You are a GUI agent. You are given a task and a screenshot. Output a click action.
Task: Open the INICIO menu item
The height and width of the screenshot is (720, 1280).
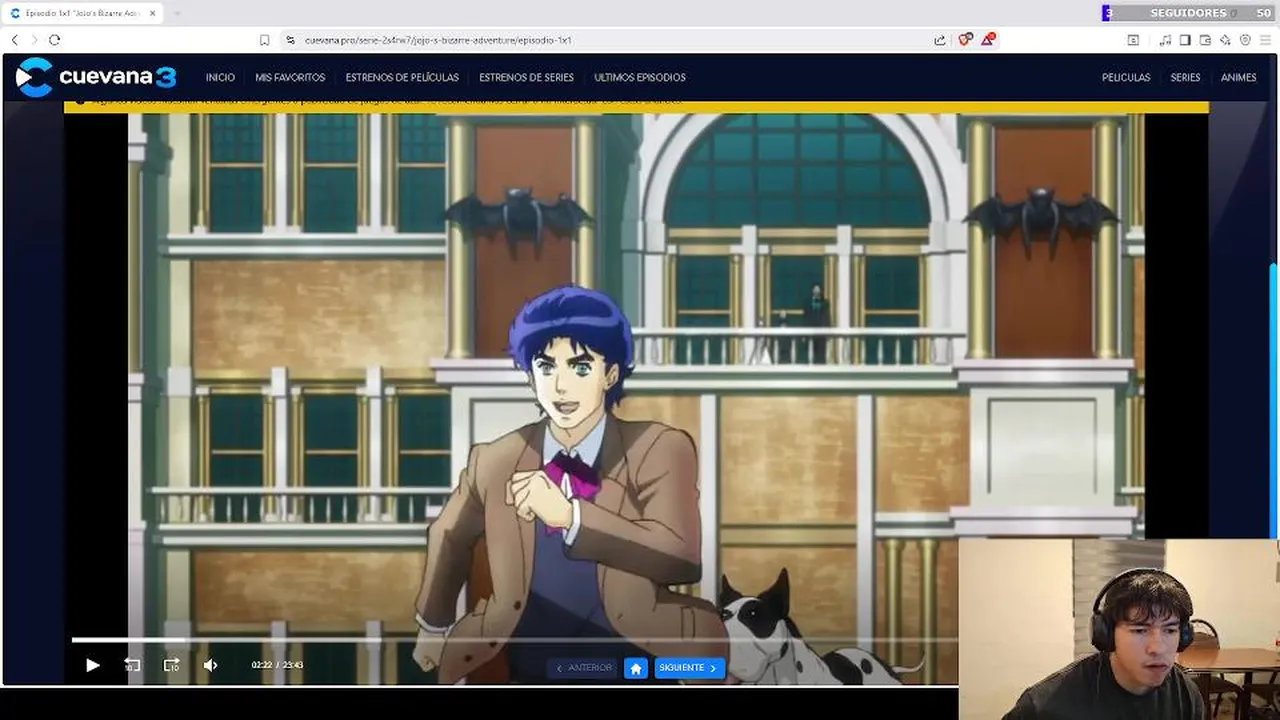pyautogui.click(x=220, y=77)
